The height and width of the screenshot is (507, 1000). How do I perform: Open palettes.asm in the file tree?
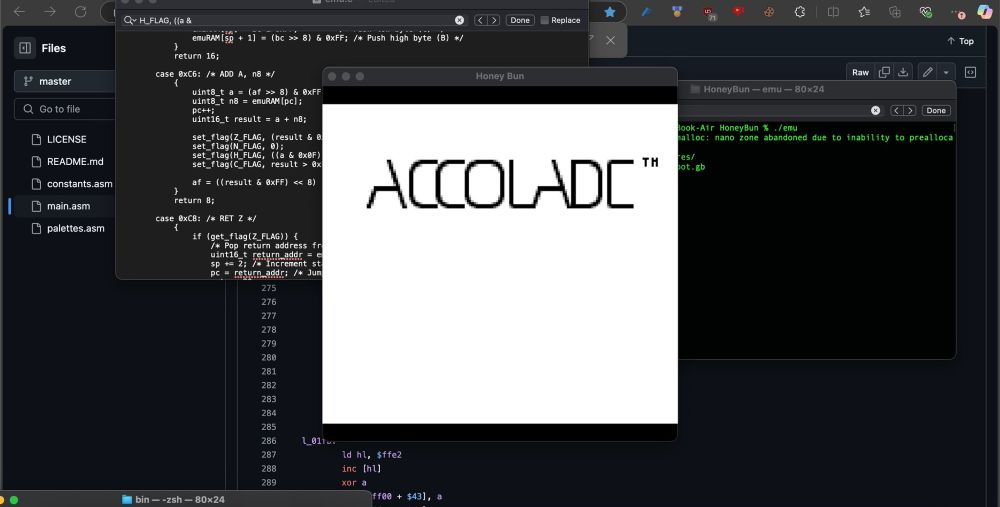[75, 228]
